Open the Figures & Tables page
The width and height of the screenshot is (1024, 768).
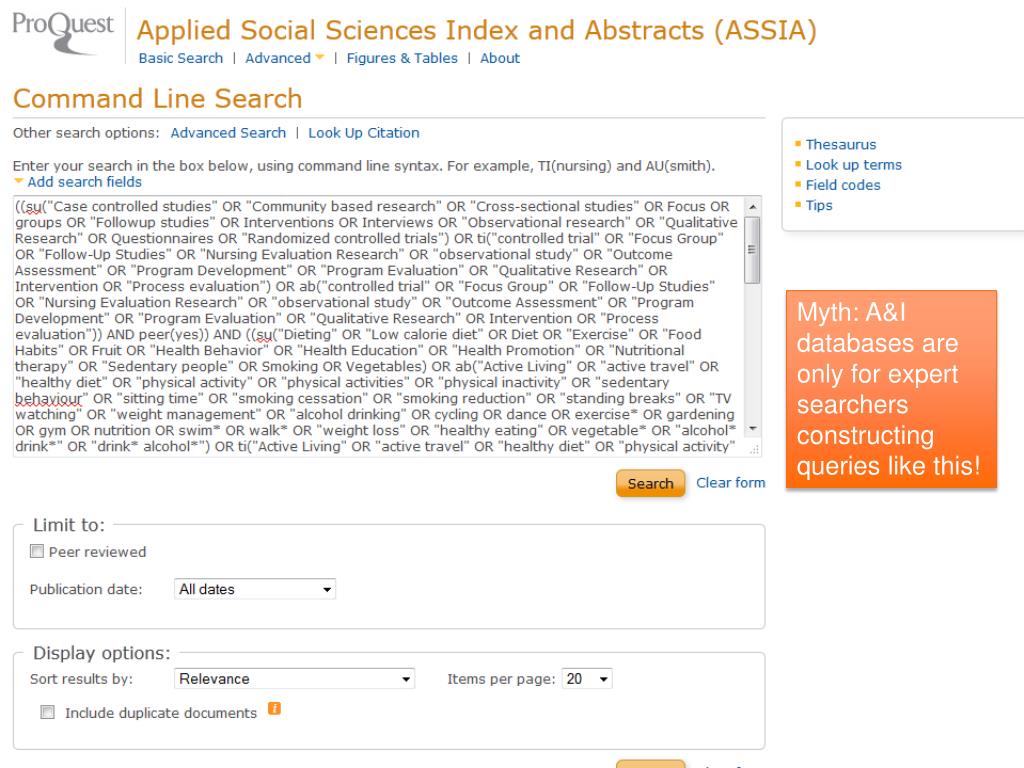402,58
